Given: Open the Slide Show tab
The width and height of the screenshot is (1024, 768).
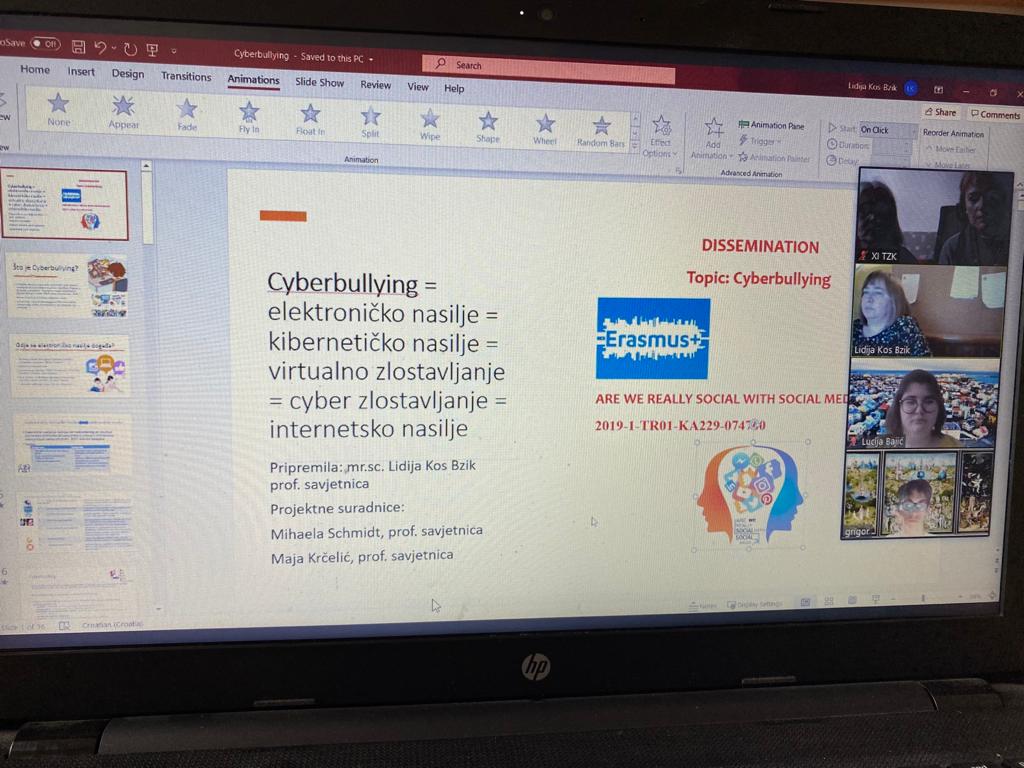Looking at the screenshot, I should [319, 82].
